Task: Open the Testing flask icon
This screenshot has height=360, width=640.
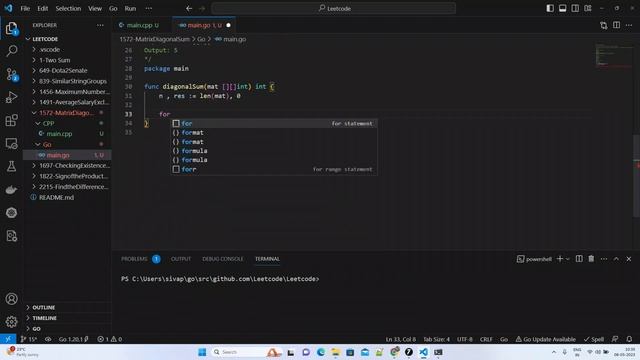Action: pos(11,166)
